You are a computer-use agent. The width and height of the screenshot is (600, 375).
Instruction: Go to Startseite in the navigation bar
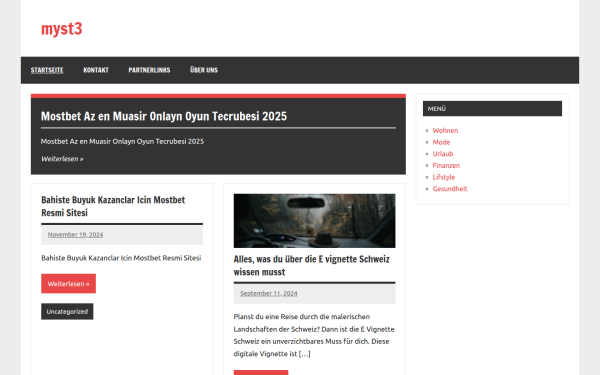click(47, 70)
